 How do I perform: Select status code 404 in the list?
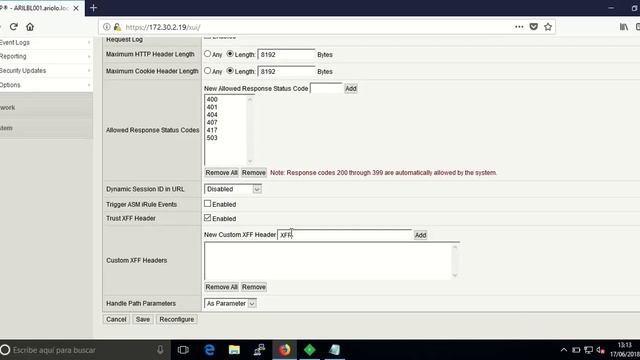(212, 115)
